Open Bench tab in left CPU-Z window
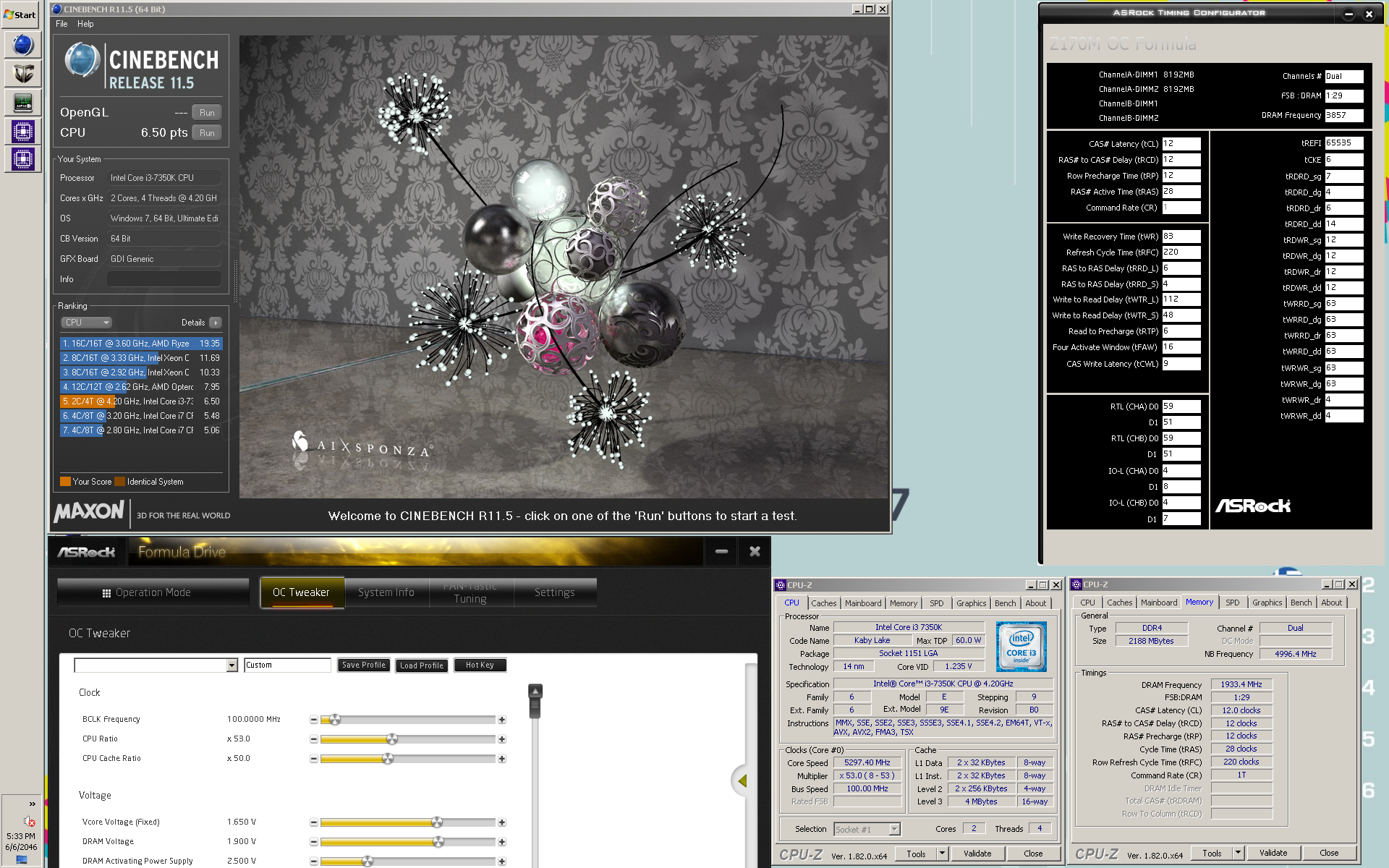This screenshot has height=868, width=1389. pos(1005,603)
